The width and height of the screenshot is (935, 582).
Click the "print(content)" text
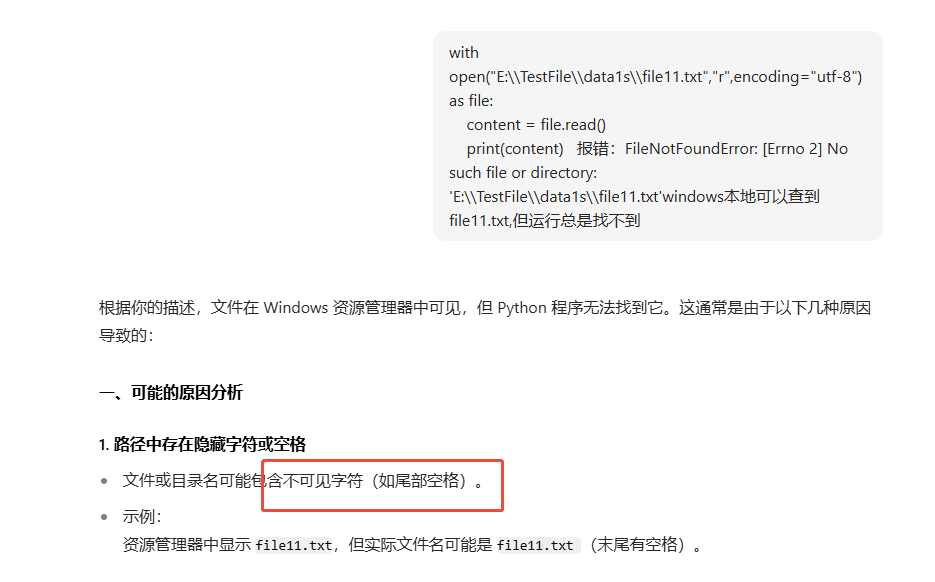[515, 149]
